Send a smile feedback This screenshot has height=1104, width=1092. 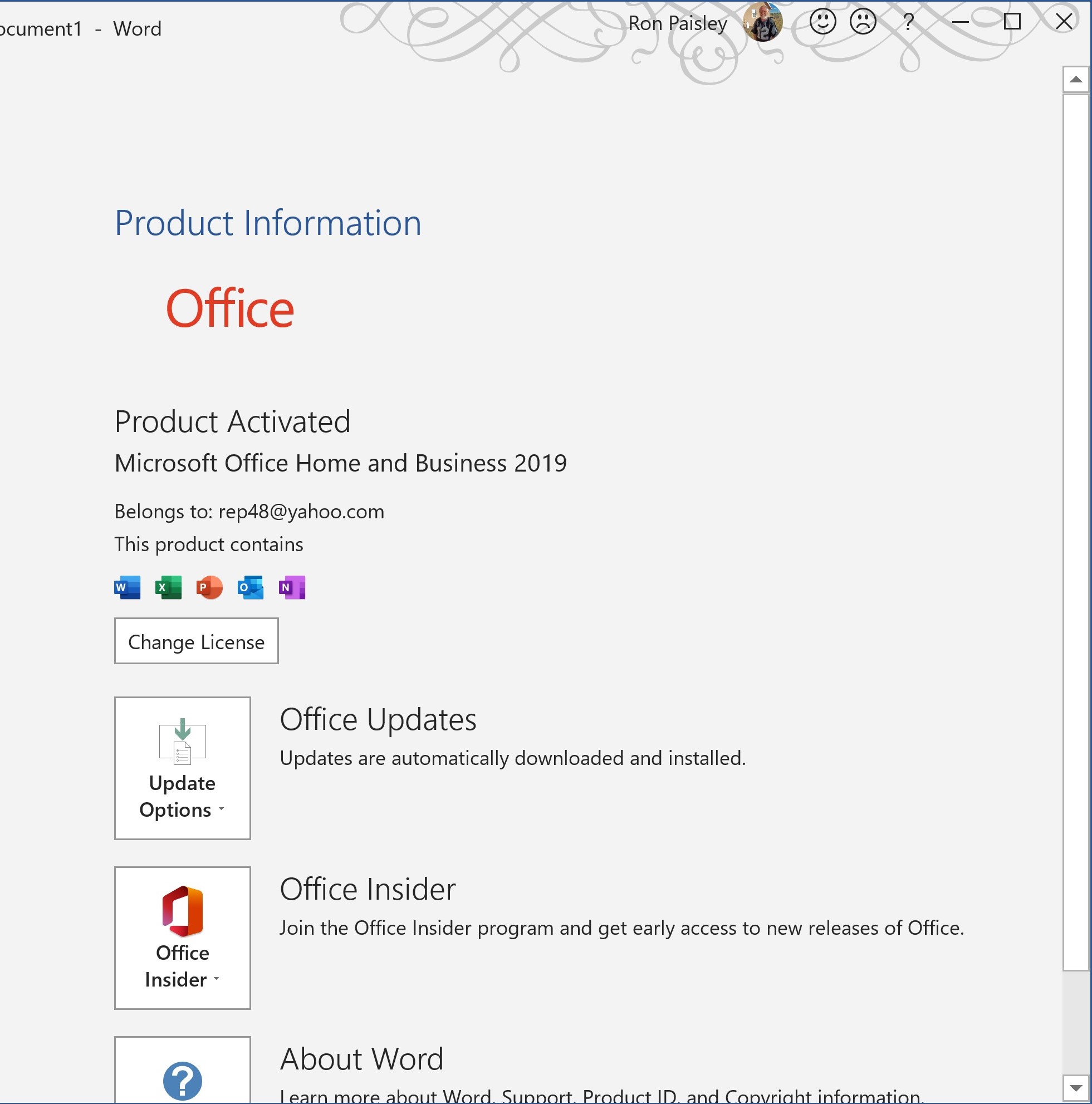pyautogui.click(x=822, y=22)
